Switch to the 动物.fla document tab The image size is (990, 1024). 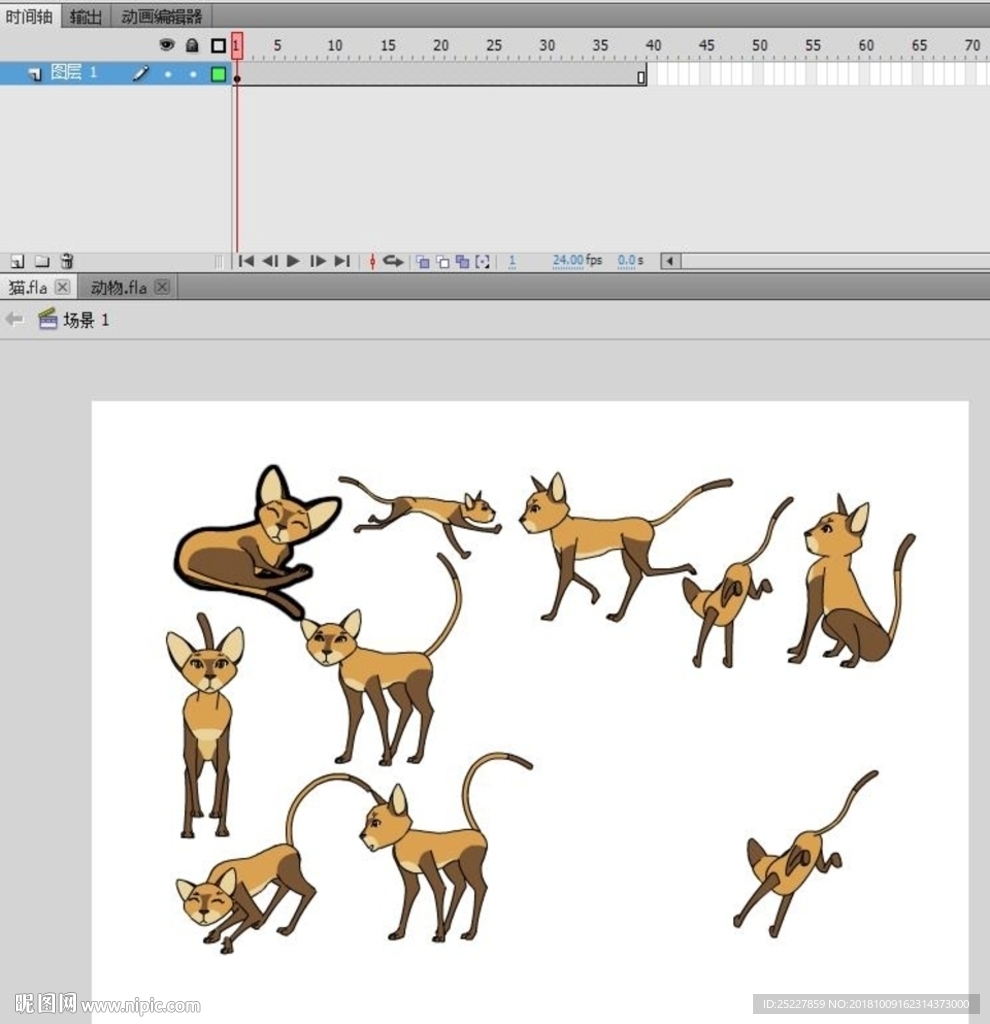[118, 287]
